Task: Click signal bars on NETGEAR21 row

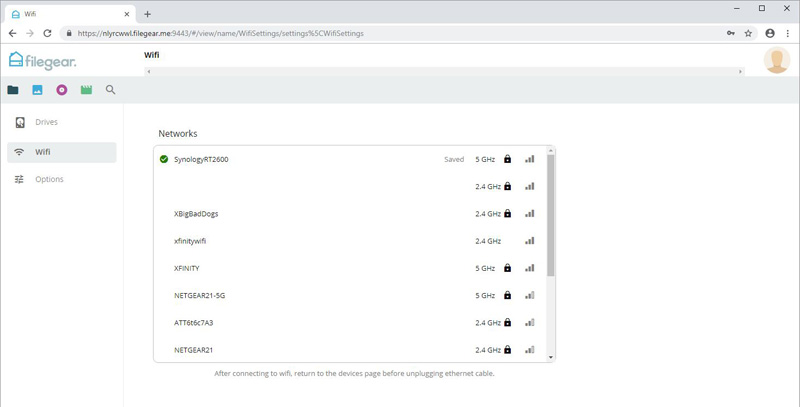Action: [530, 350]
